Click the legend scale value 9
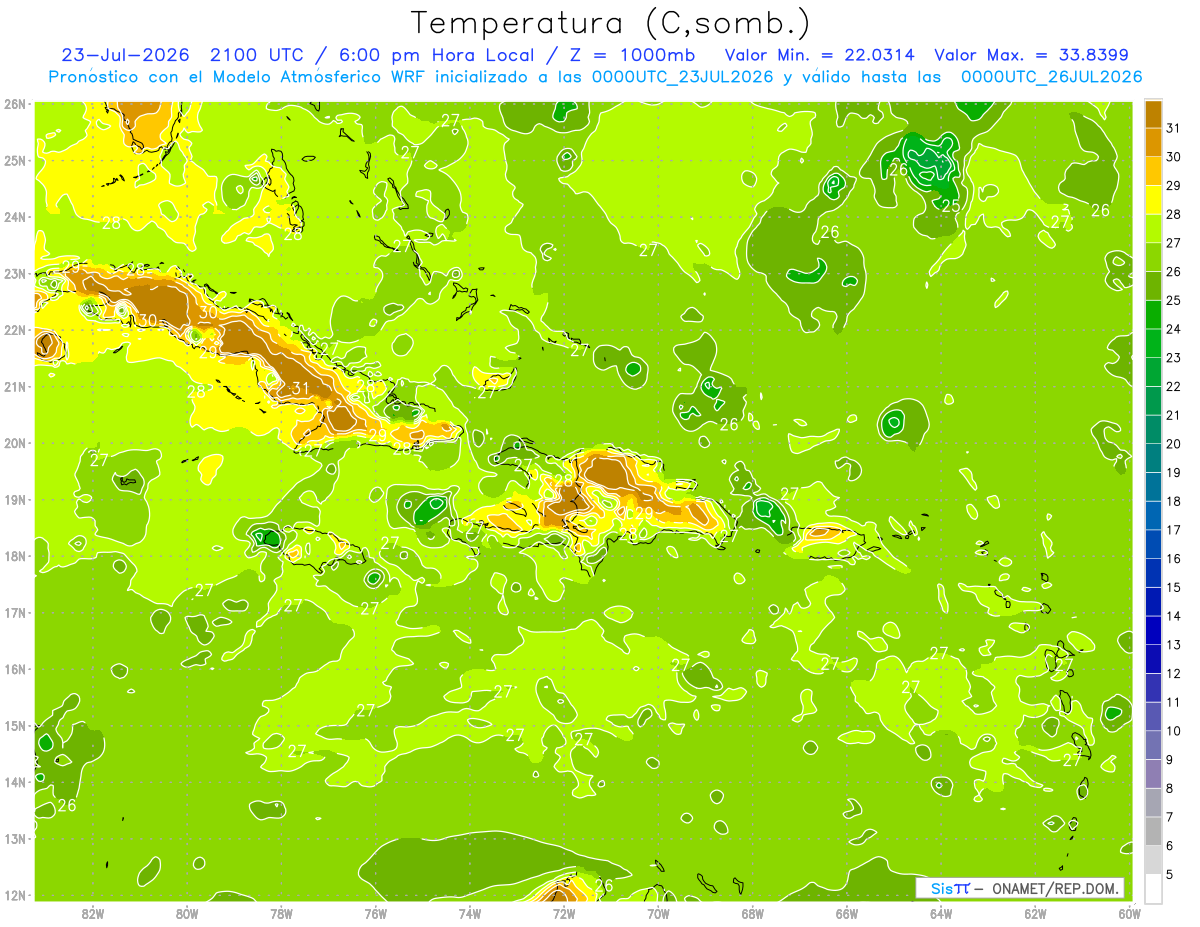1200x927 pixels. pyautogui.click(x=1171, y=760)
